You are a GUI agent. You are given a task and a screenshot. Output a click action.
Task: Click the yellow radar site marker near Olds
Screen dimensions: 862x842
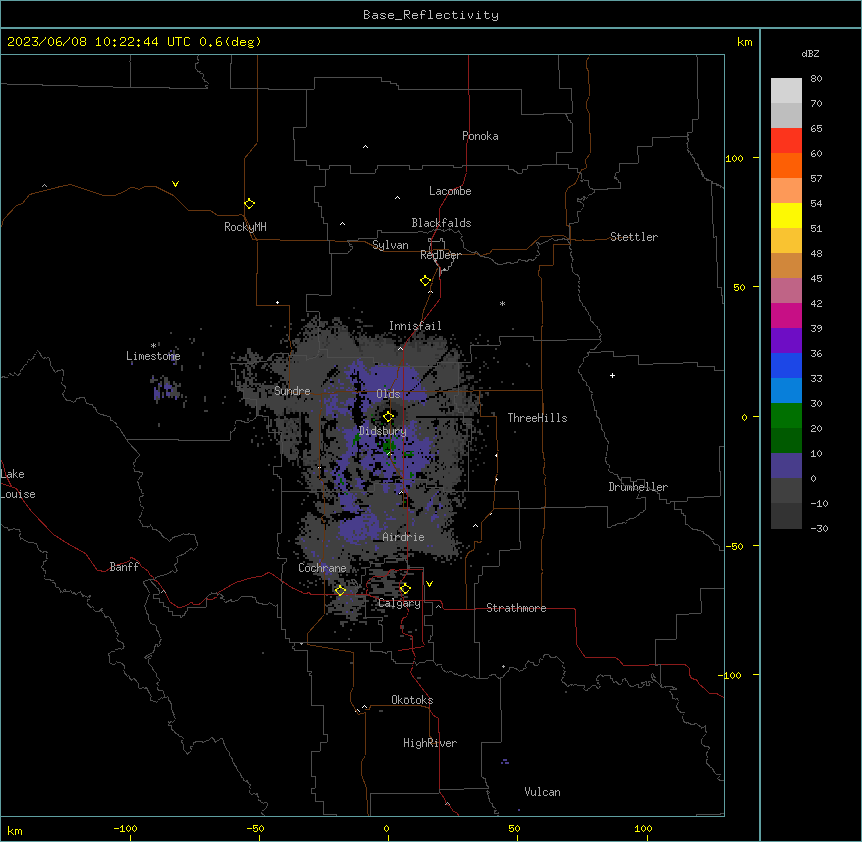pos(388,416)
